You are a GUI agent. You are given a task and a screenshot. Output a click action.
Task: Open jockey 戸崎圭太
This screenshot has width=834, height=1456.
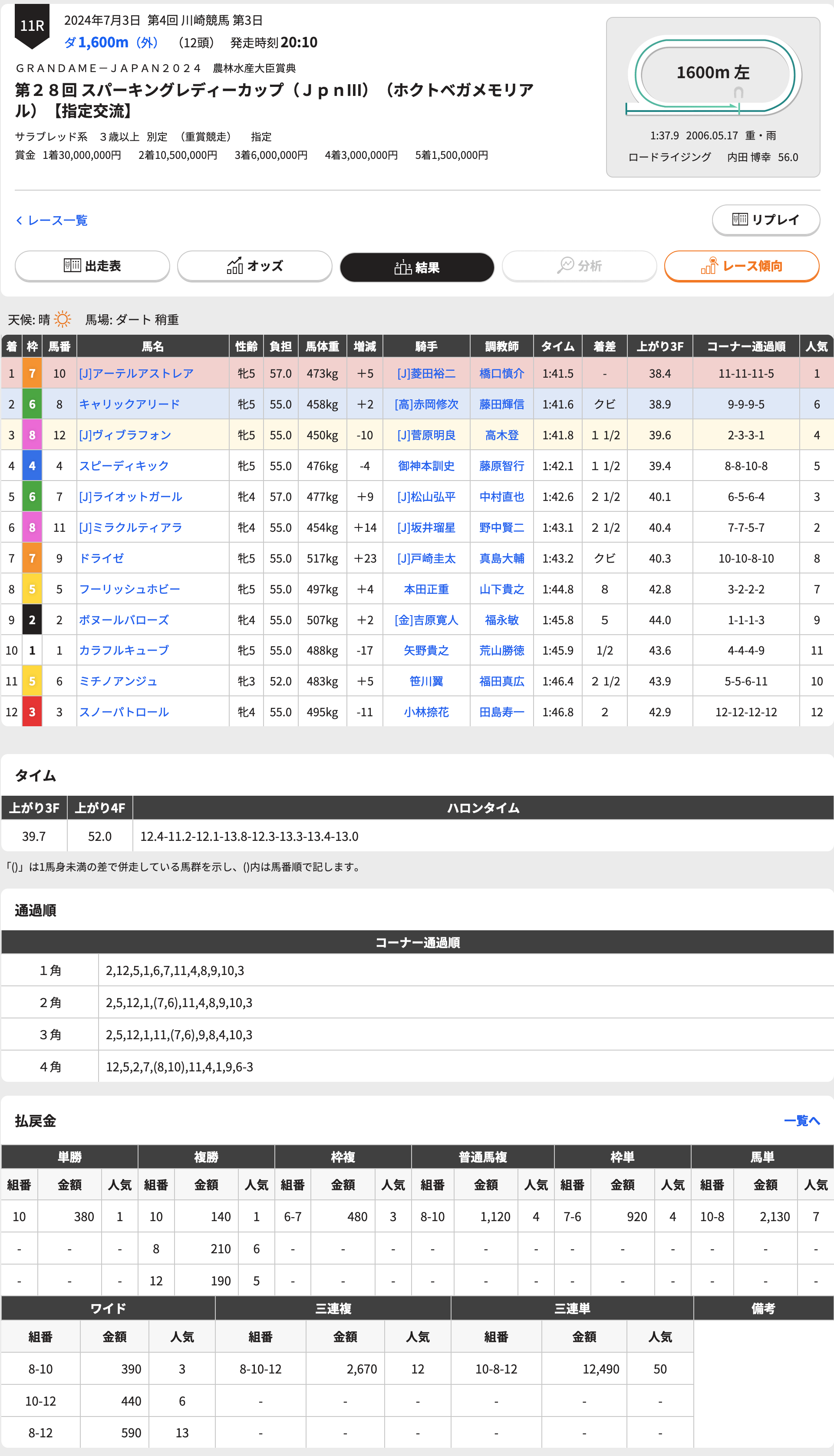tap(426, 558)
